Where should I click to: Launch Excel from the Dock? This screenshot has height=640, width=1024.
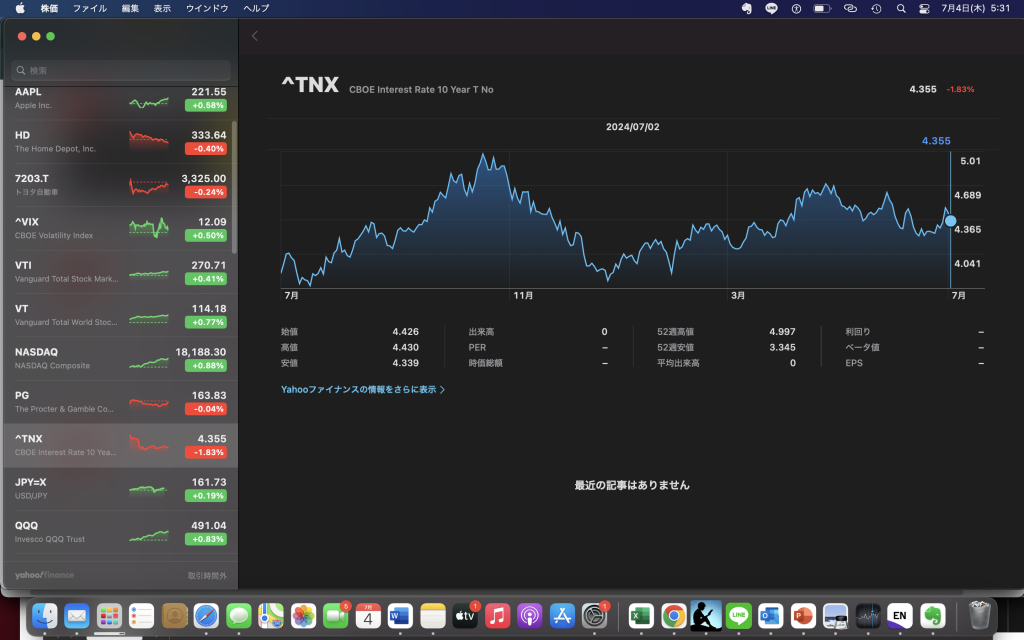click(x=640, y=615)
